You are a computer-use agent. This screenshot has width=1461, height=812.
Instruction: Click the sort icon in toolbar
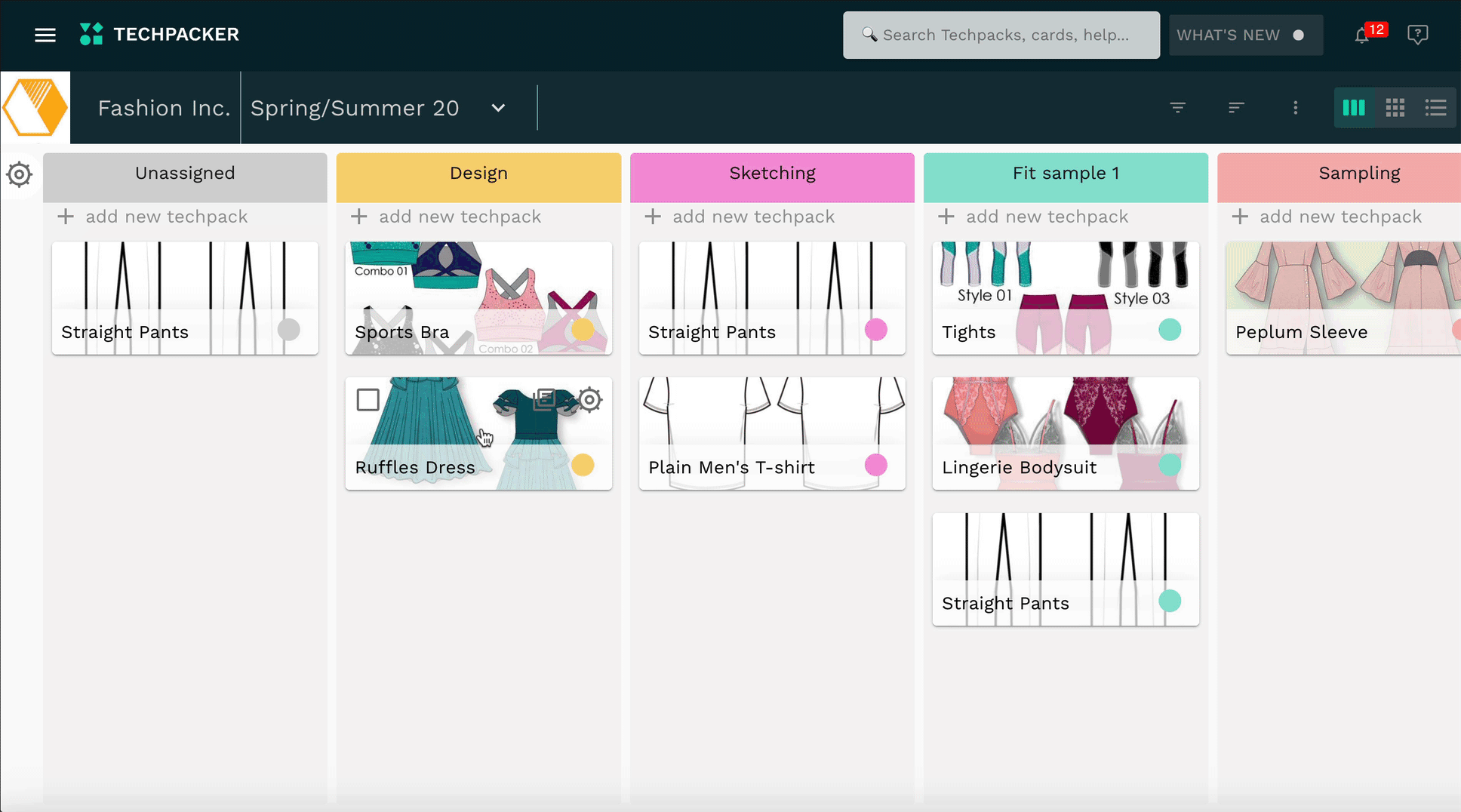click(1235, 108)
